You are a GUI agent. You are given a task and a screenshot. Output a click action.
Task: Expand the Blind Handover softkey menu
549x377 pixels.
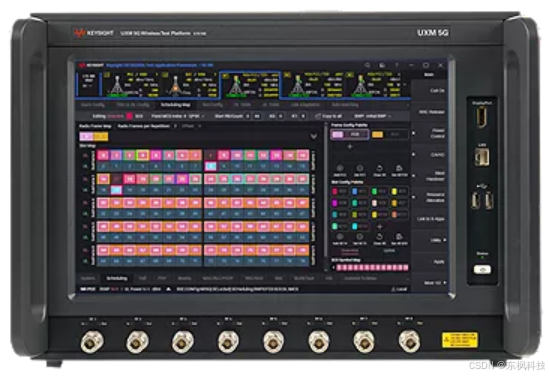(x=429, y=176)
